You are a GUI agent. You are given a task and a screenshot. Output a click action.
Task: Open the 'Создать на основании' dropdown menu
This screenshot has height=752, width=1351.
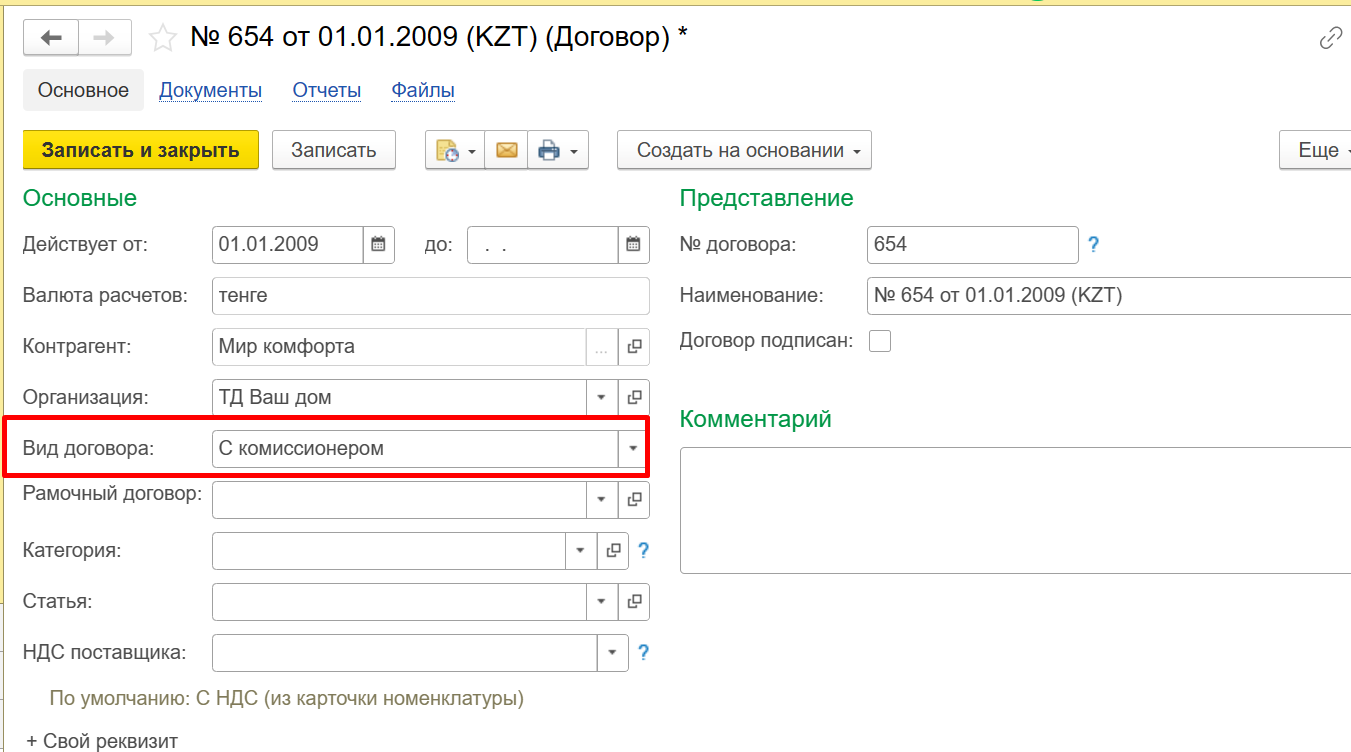tap(744, 150)
